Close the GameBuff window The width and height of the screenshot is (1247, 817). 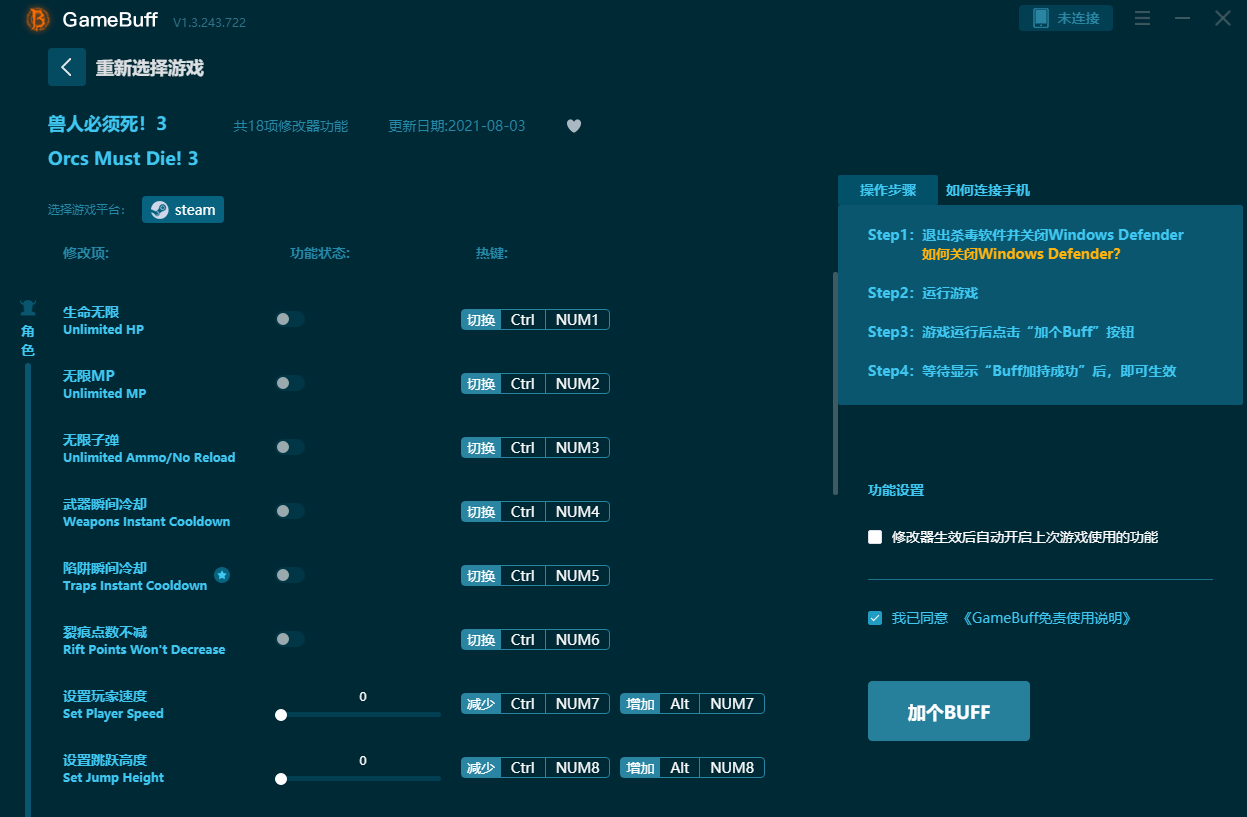pyautogui.click(x=1223, y=18)
